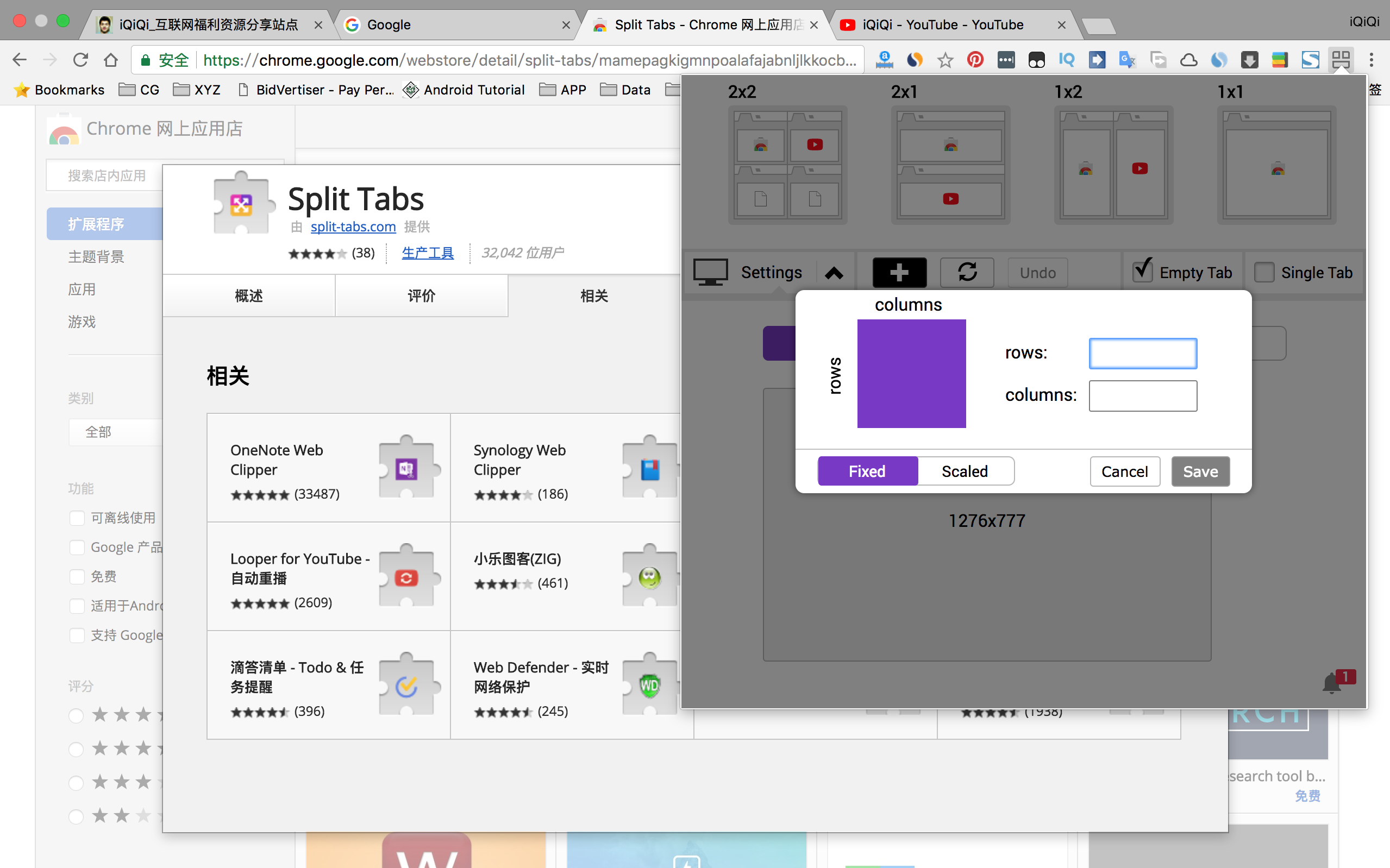Open the CG bookmarks folder
The width and height of the screenshot is (1390, 868).
(139, 90)
